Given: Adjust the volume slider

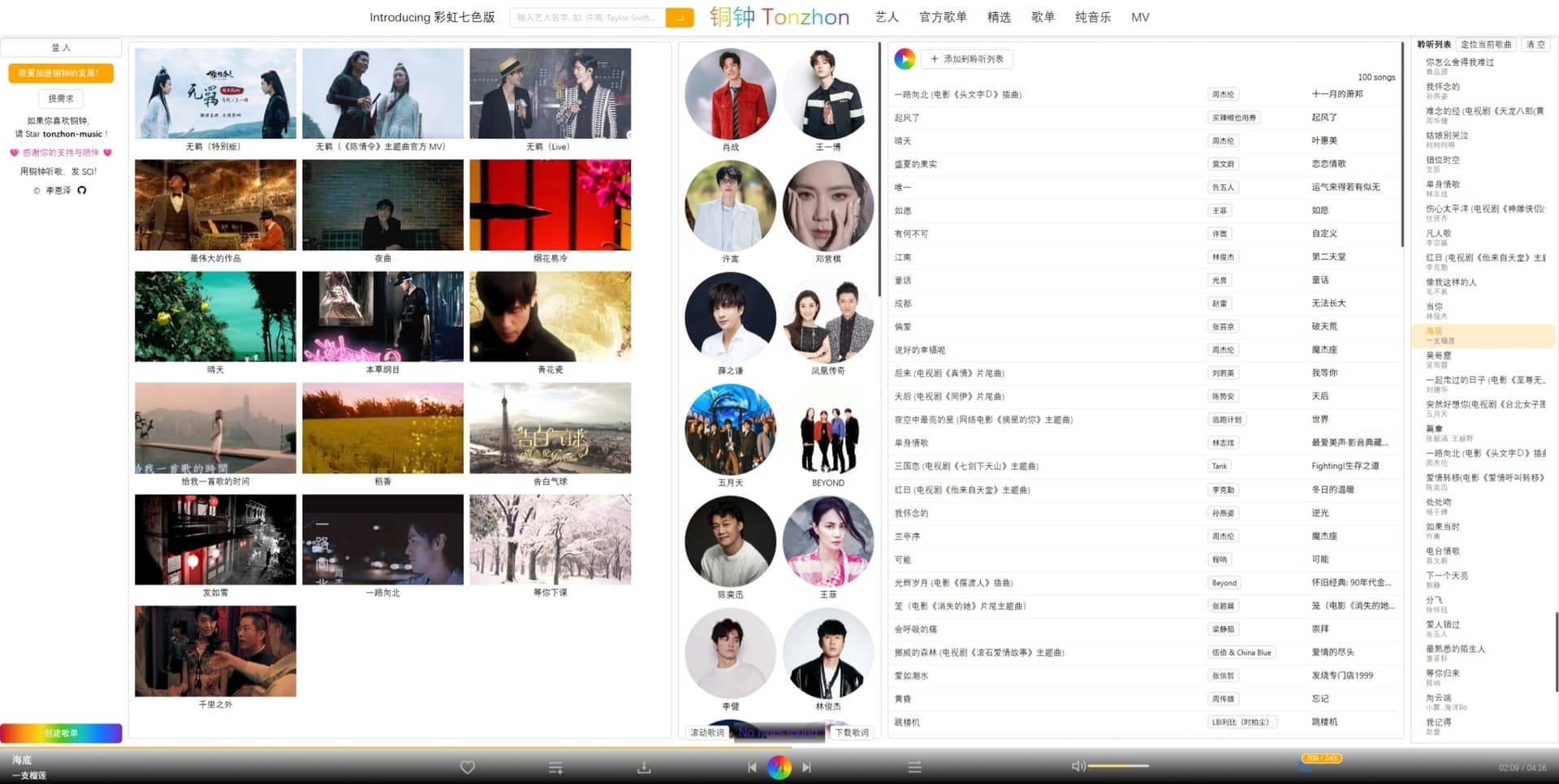Looking at the screenshot, I should tap(1121, 766).
